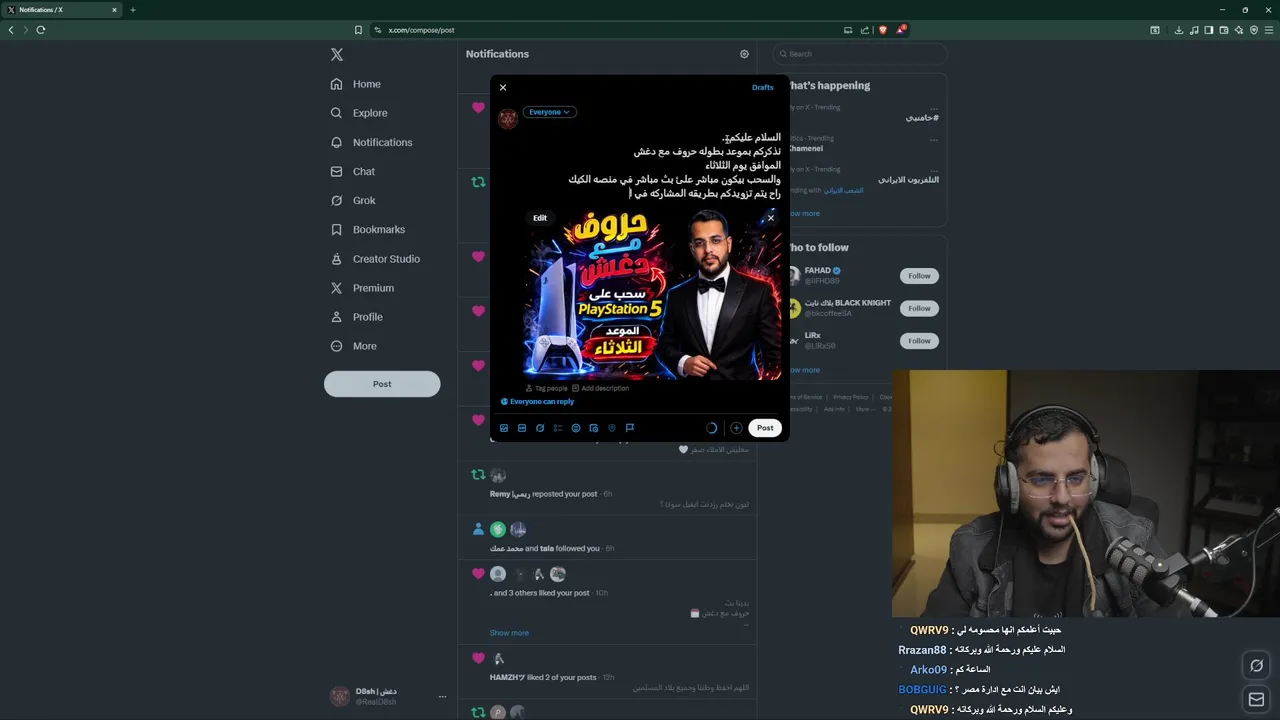Screen dimensions: 1280x720
Task: Open the Brave Wallet icon
Action: [1224, 30]
